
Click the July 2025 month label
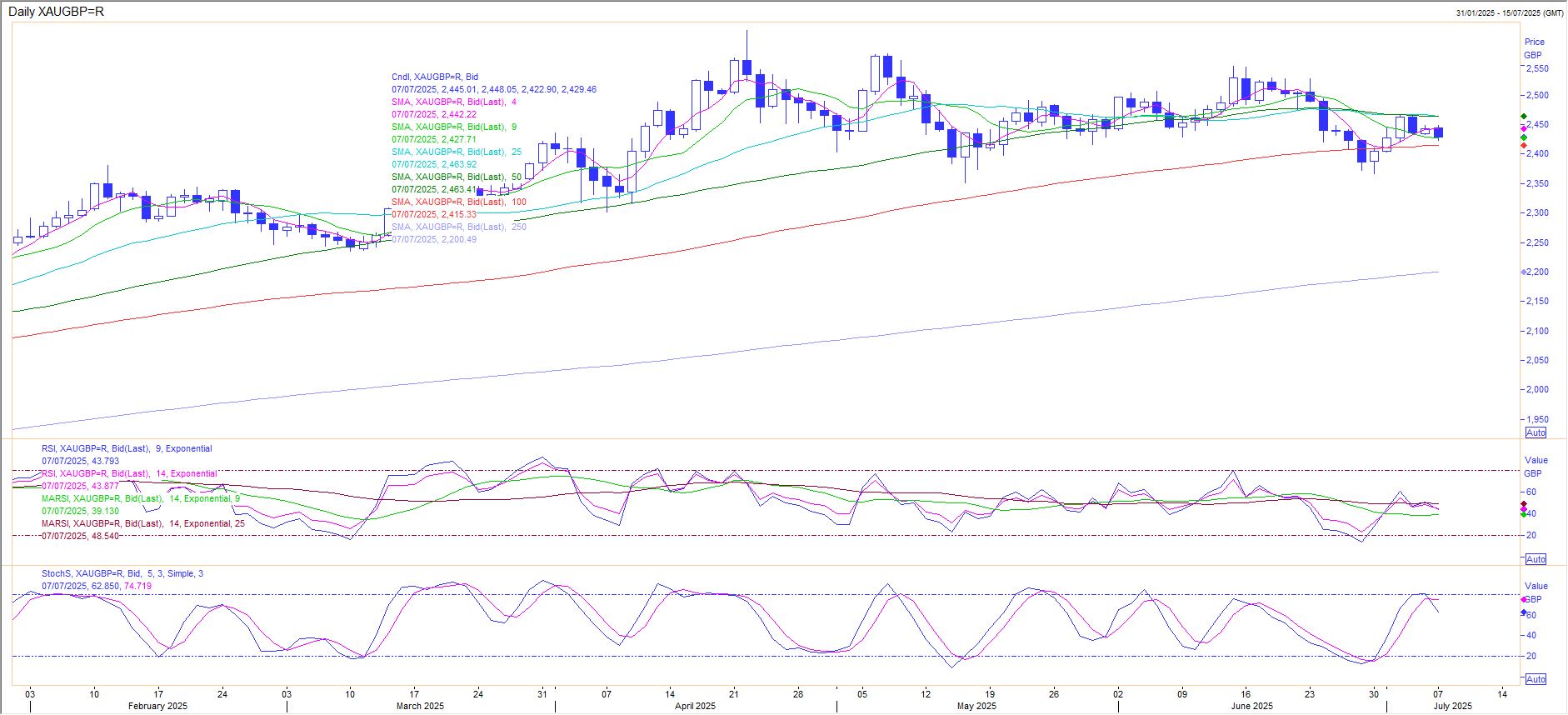(1452, 706)
